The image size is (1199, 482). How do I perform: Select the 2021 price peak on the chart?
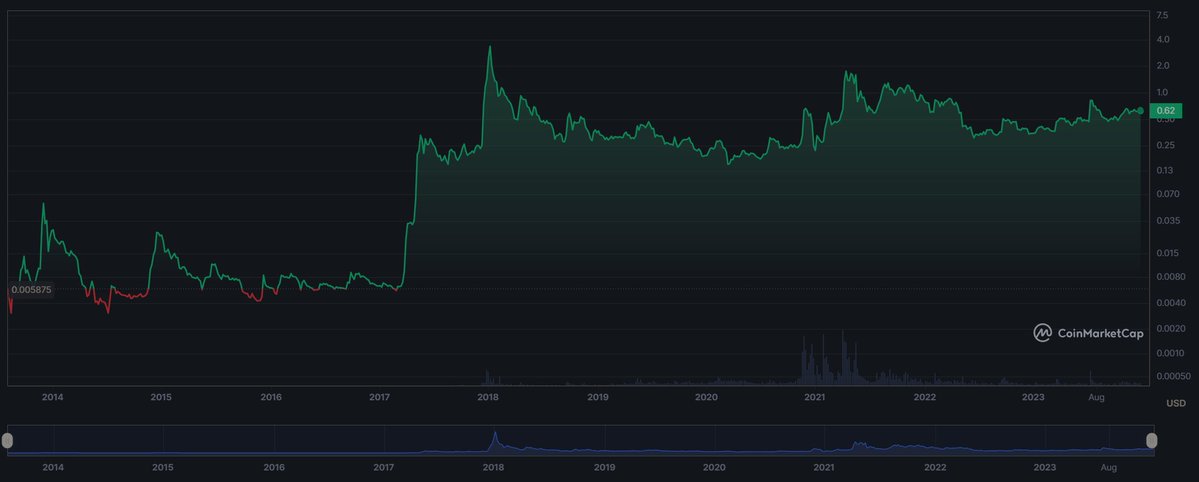(846, 72)
